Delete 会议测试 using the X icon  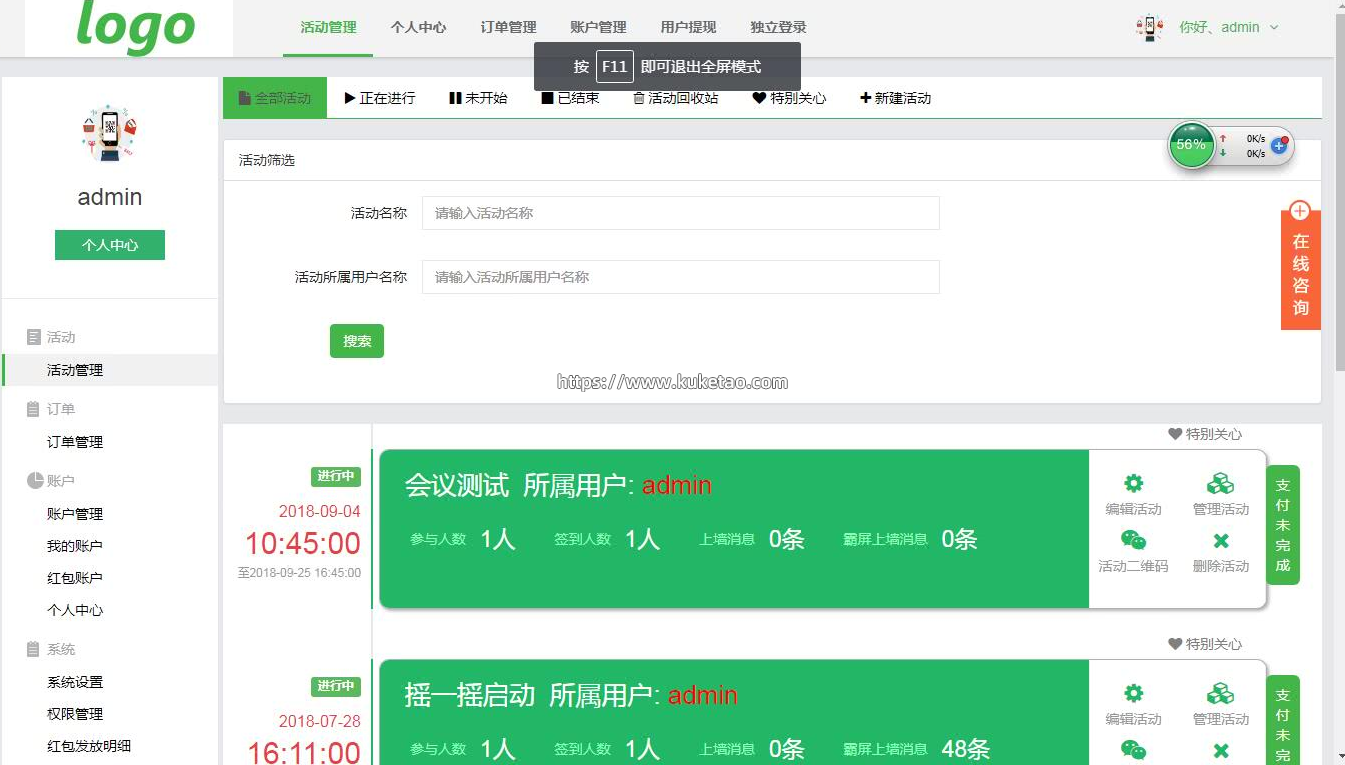point(1220,541)
